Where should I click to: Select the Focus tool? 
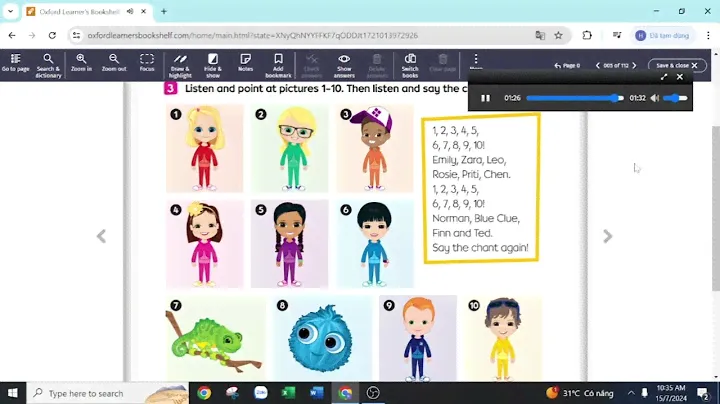(x=147, y=63)
